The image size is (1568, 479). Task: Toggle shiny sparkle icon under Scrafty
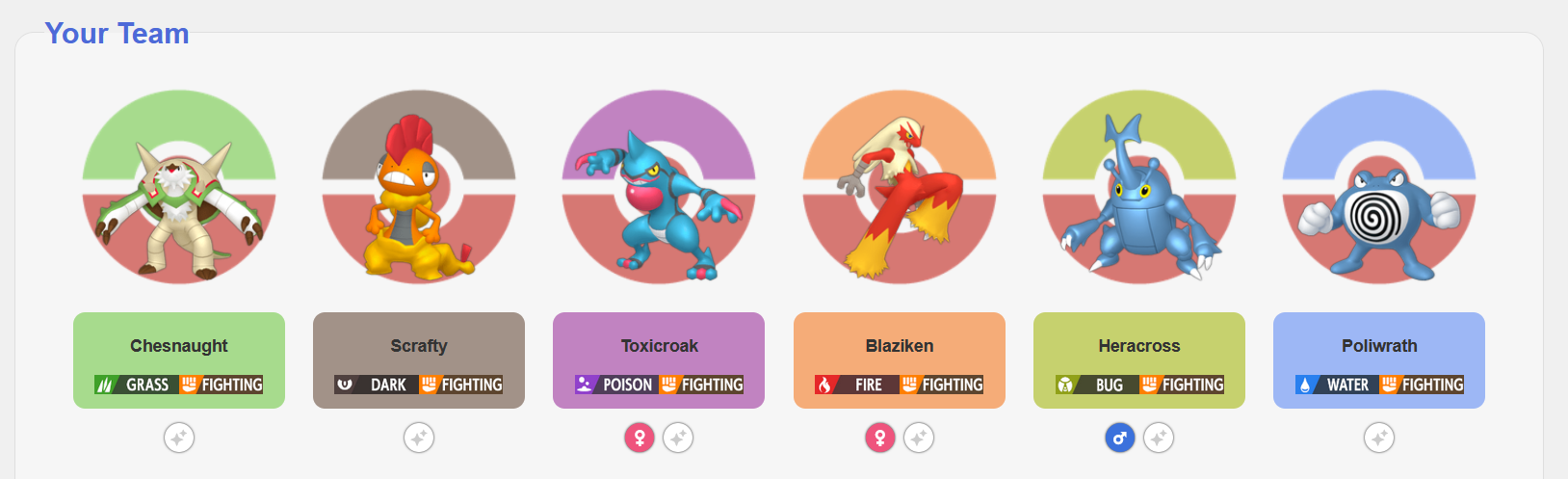[x=419, y=438]
